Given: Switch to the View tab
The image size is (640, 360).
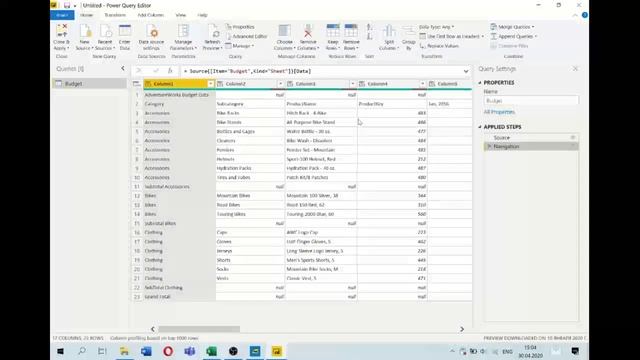Looking at the screenshot, I should point(180,15).
